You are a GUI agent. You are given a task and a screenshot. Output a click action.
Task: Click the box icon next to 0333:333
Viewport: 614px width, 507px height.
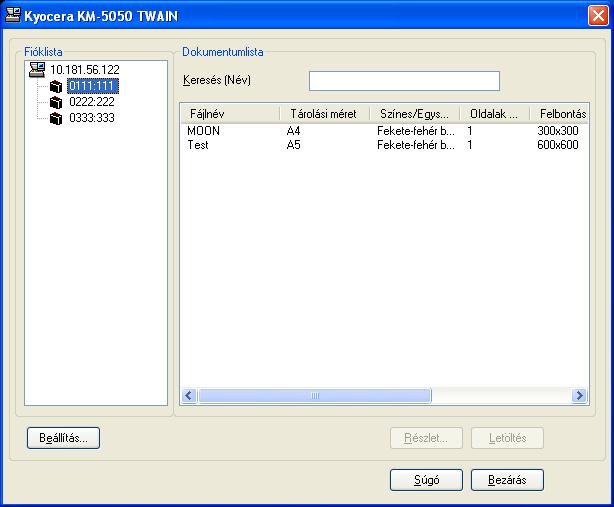point(56,118)
